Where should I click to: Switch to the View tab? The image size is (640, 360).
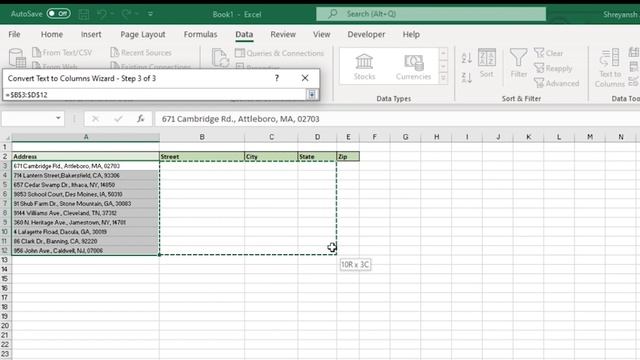click(x=322, y=34)
